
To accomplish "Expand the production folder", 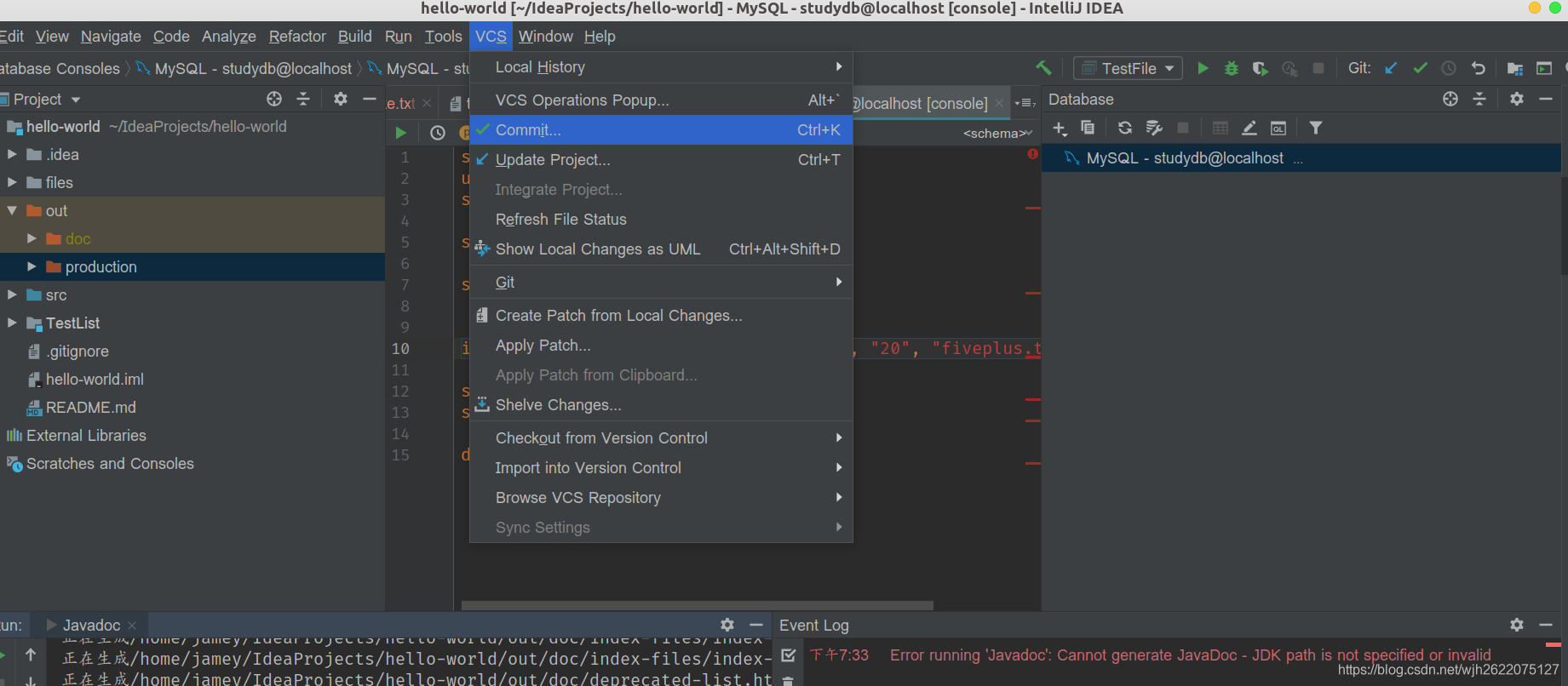I will coord(32,266).
